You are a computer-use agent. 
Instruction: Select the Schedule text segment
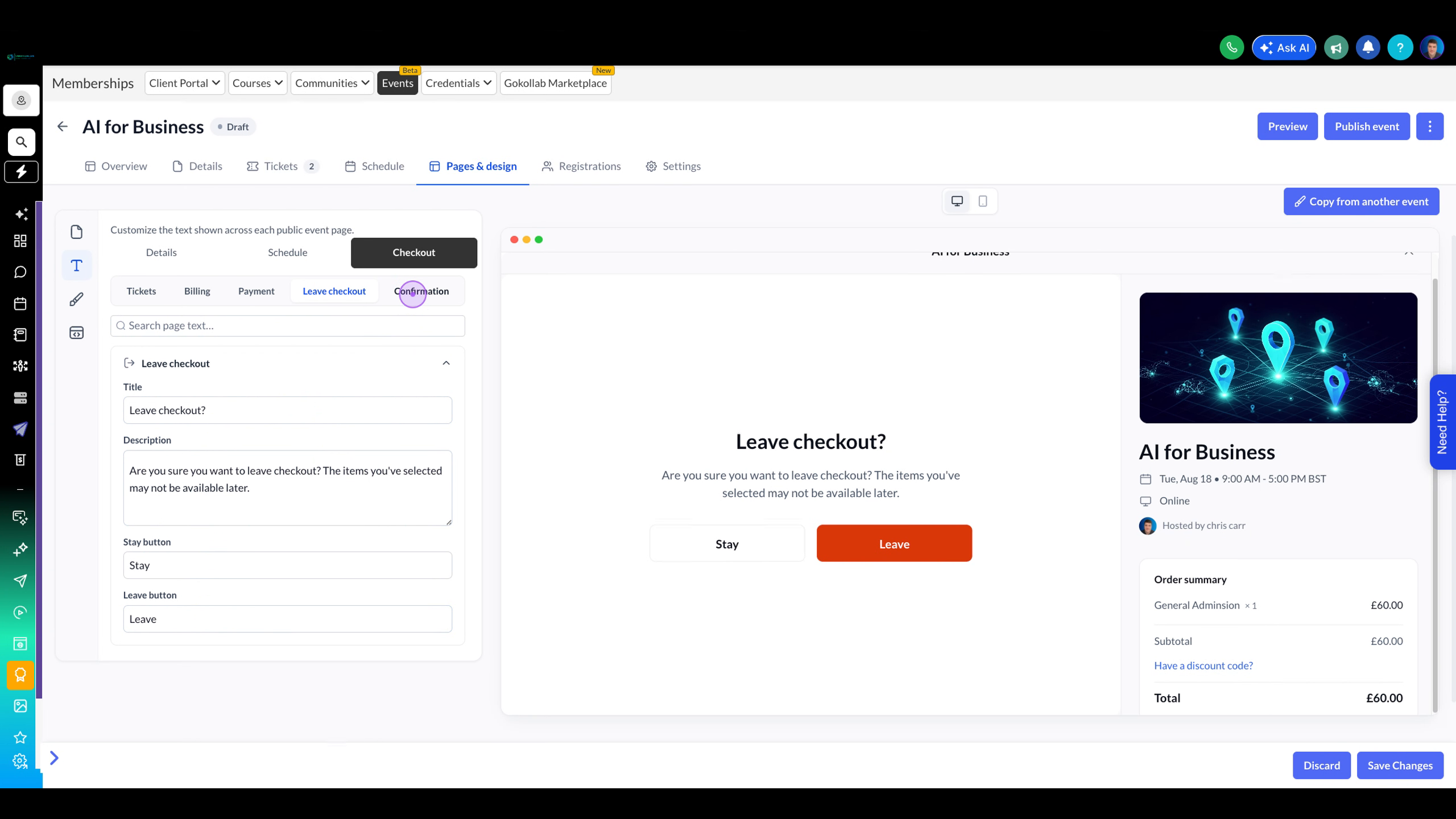point(288,253)
